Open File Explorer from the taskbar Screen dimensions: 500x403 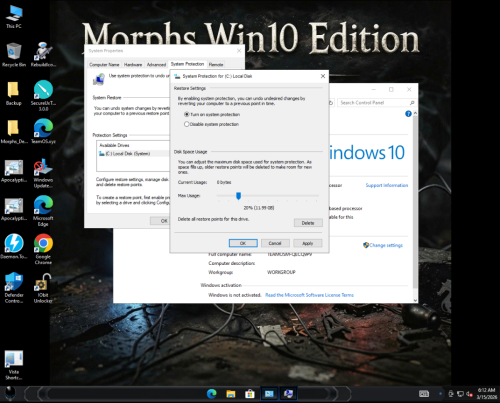coord(231,394)
